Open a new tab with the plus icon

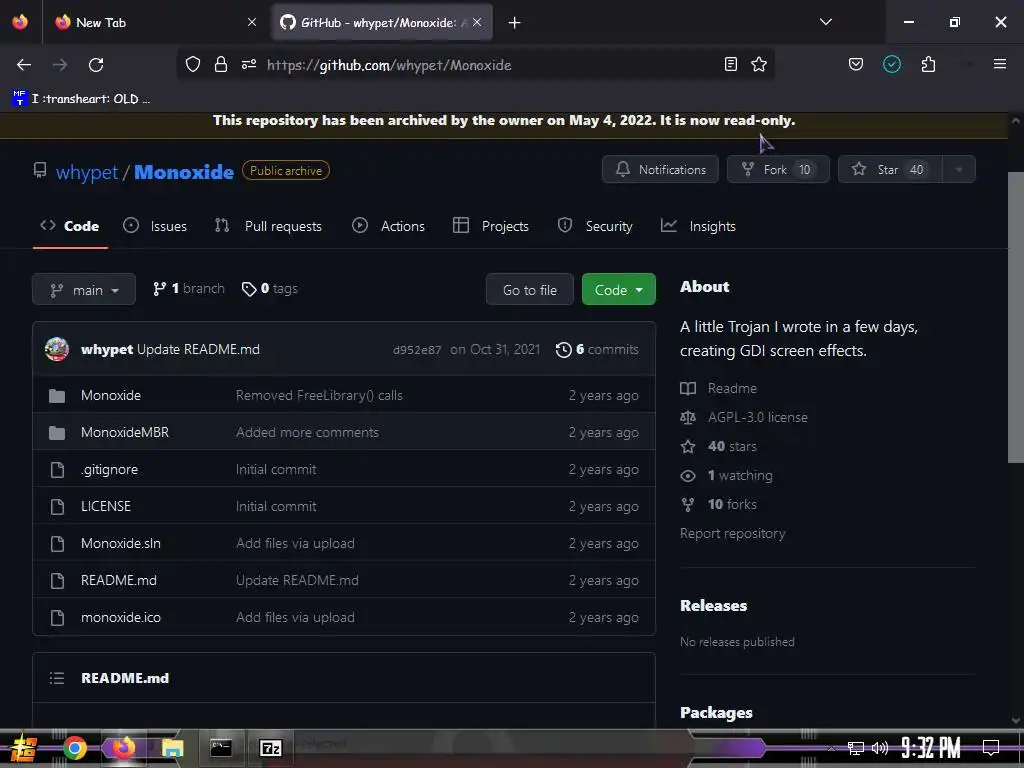(x=515, y=23)
